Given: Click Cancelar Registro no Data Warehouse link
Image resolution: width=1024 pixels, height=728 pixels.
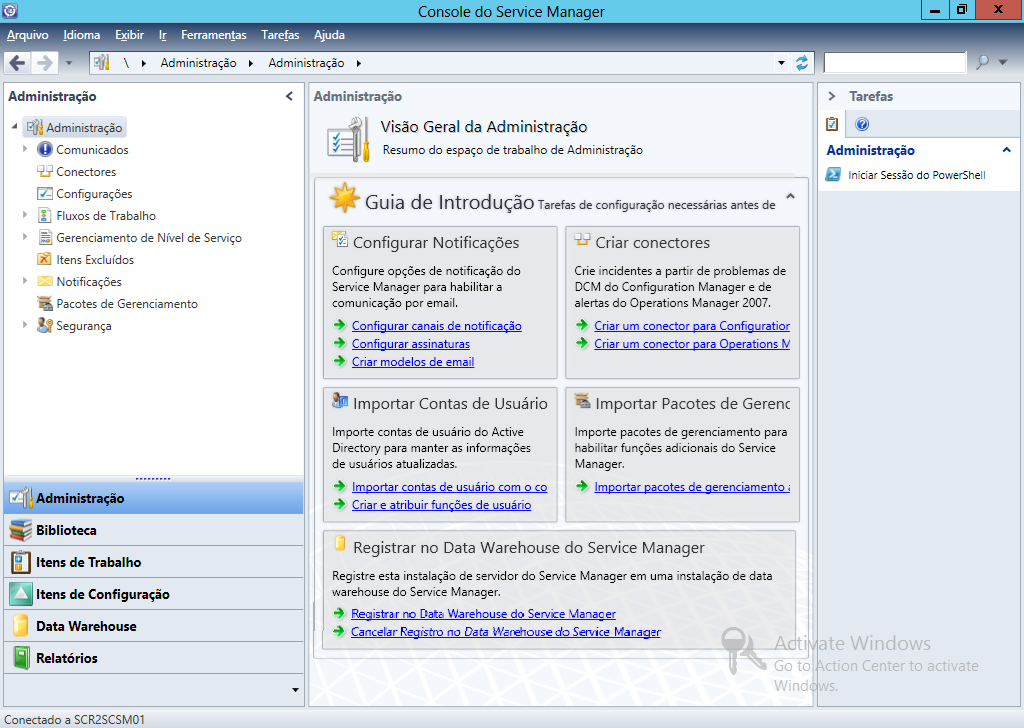Looking at the screenshot, I should 505,632.
